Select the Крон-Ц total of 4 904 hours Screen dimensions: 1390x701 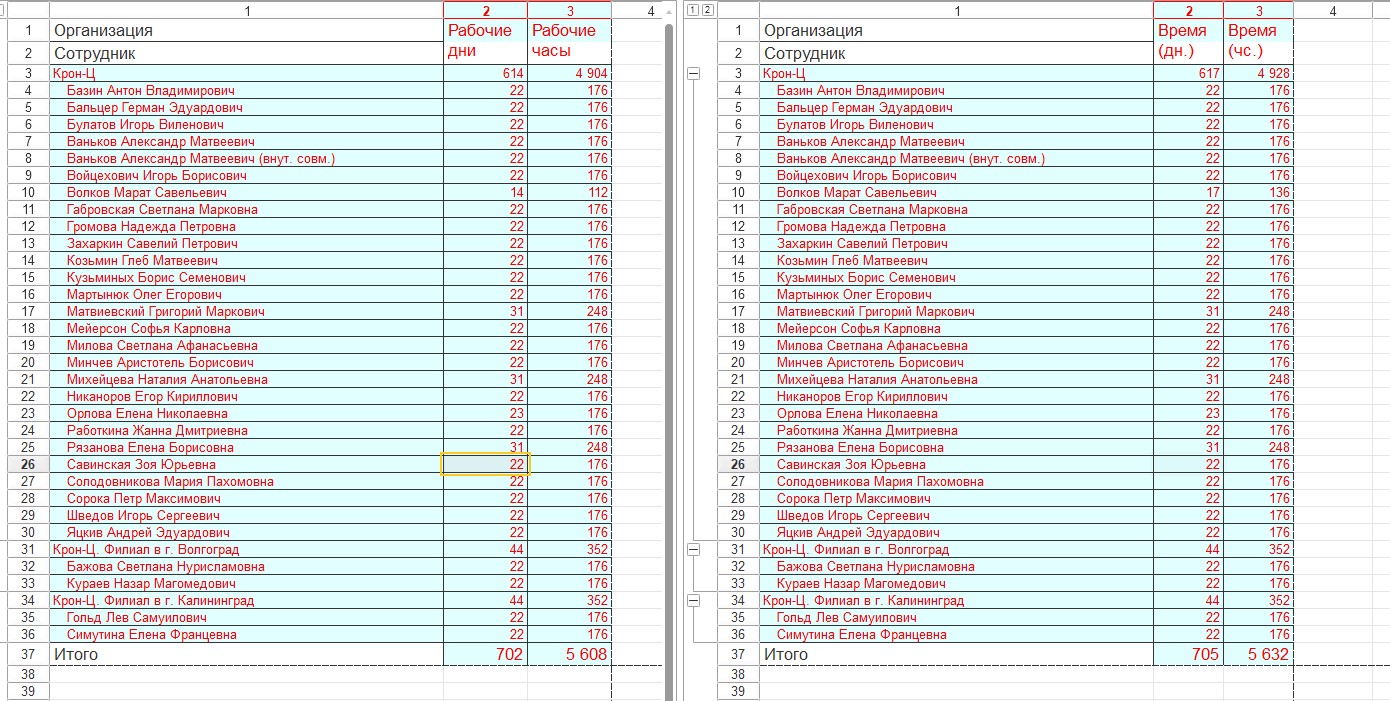pyautogui.click(x=569, y=73)
